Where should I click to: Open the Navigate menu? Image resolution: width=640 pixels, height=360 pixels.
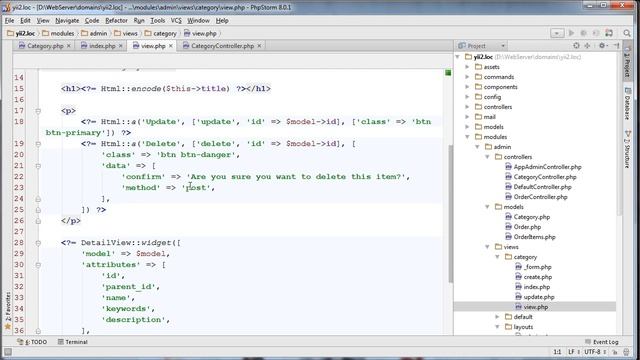click(x=67, y=20)
